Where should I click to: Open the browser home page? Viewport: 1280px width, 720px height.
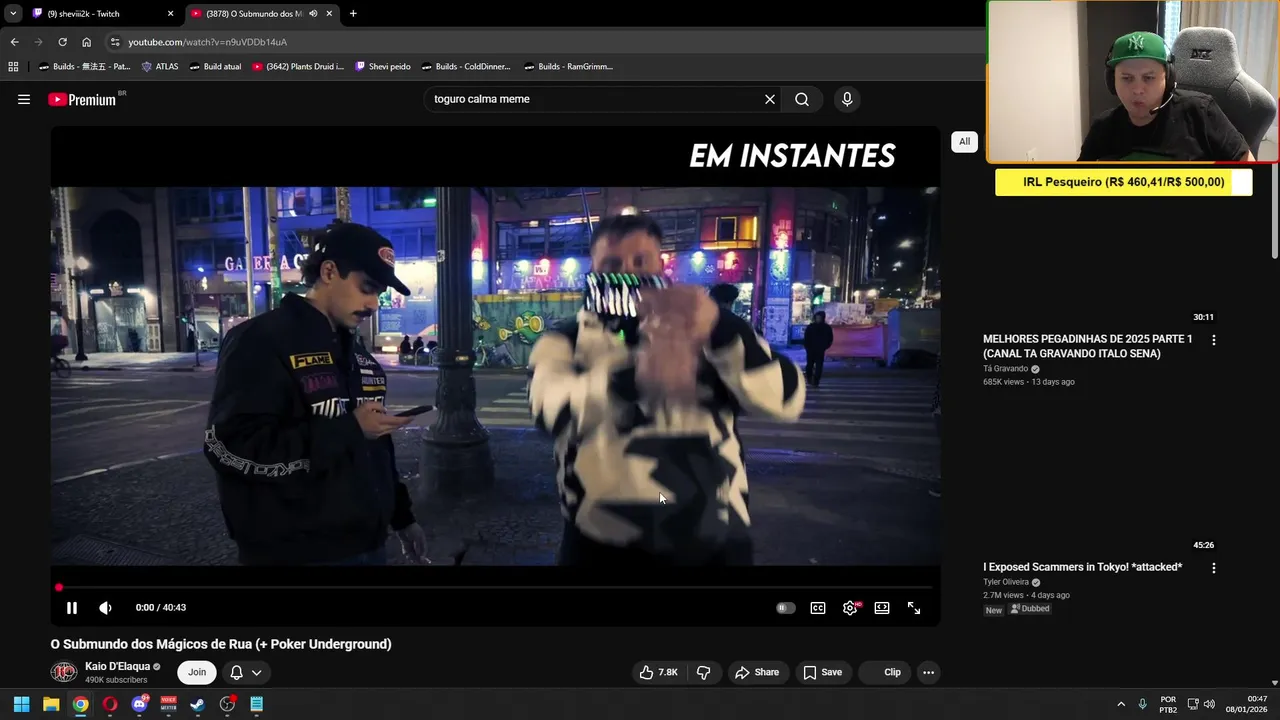[x=86, y=42]
